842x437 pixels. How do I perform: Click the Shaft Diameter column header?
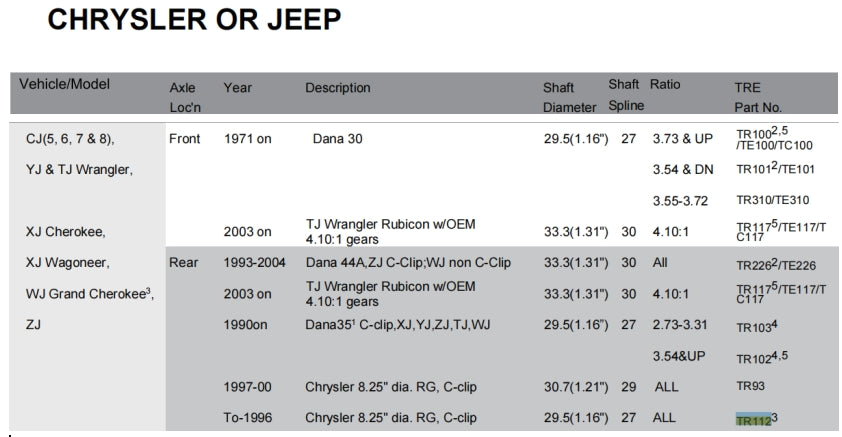[570, 97]
